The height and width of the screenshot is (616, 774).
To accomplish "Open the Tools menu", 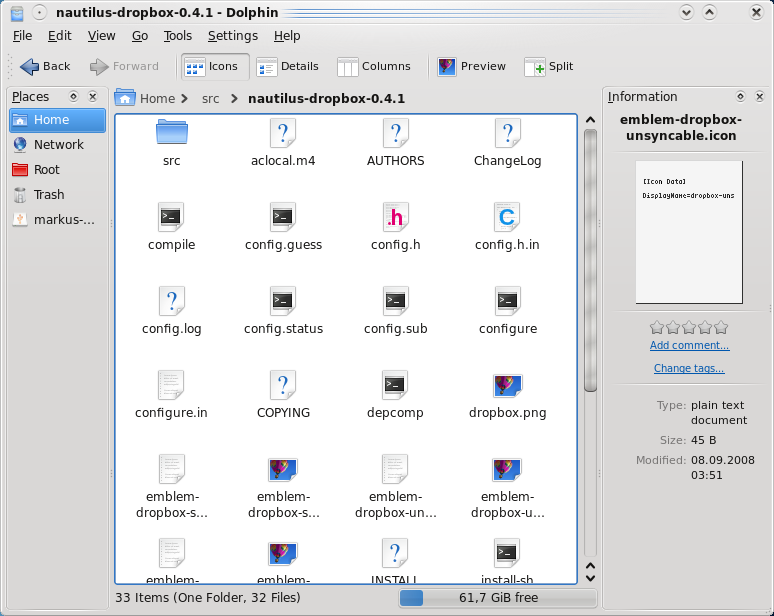I will pyautogui.click(x=178, y=36).
